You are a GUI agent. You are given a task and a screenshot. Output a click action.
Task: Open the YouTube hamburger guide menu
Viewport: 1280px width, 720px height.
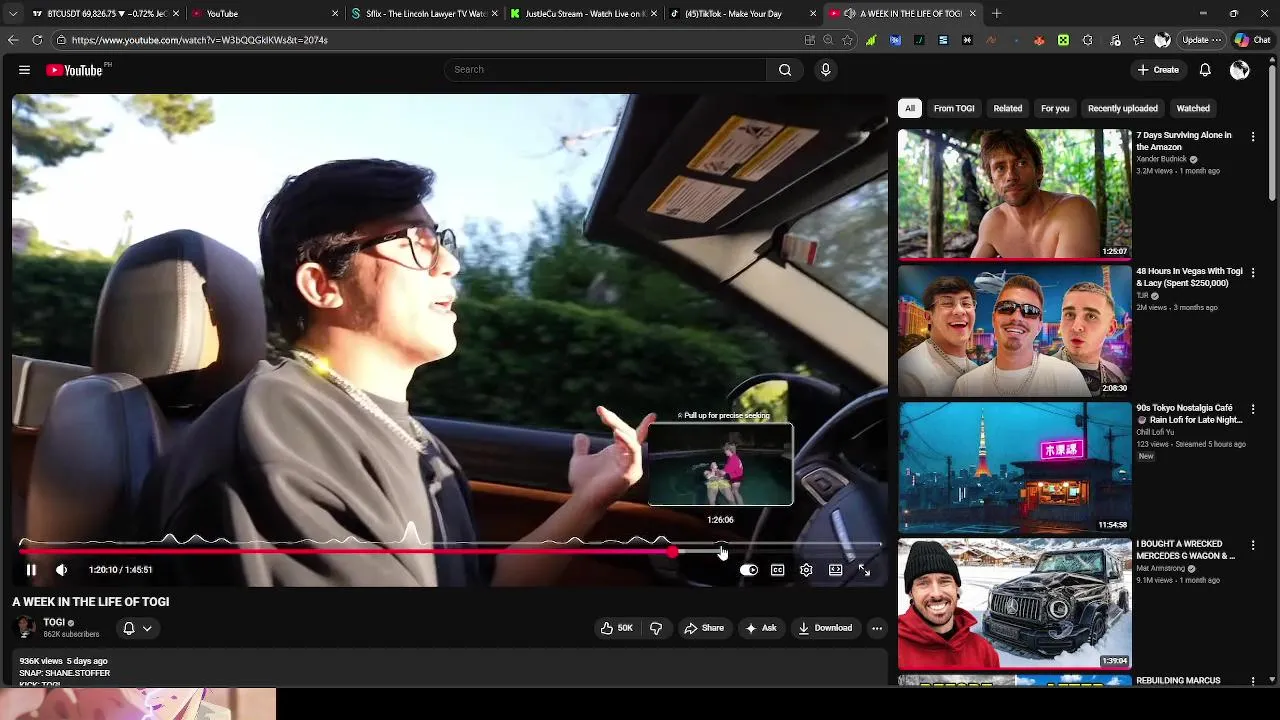coord(24,70)
